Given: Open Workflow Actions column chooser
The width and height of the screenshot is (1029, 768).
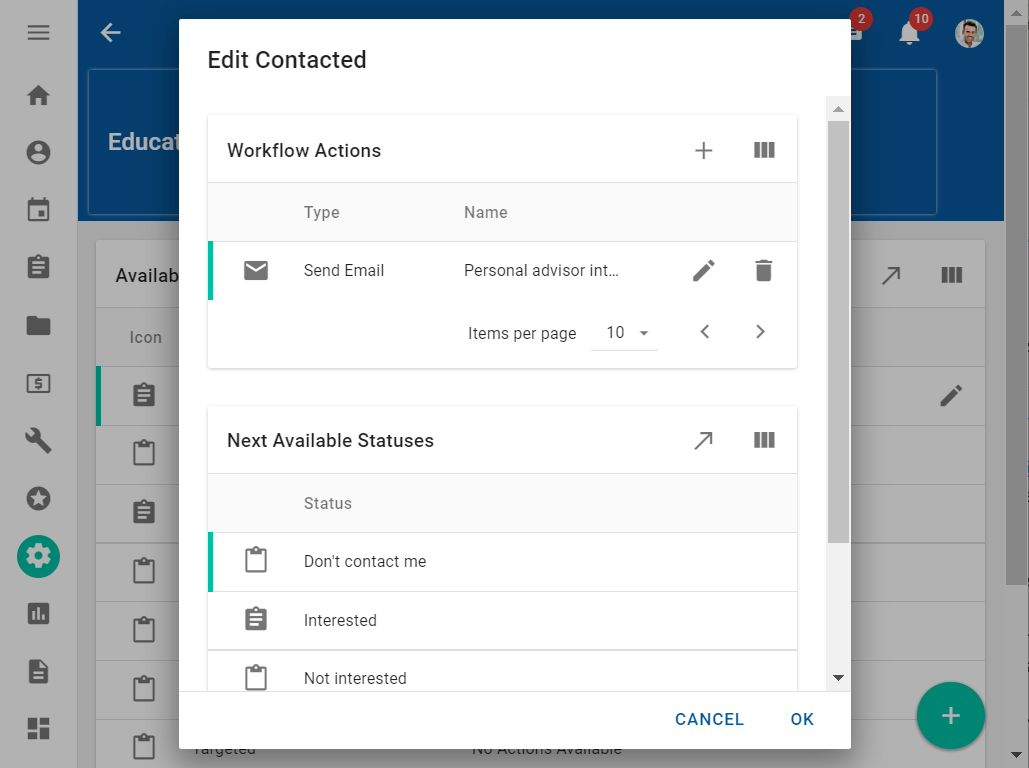Looking at the screenshot, I should (x=764, y=151).
